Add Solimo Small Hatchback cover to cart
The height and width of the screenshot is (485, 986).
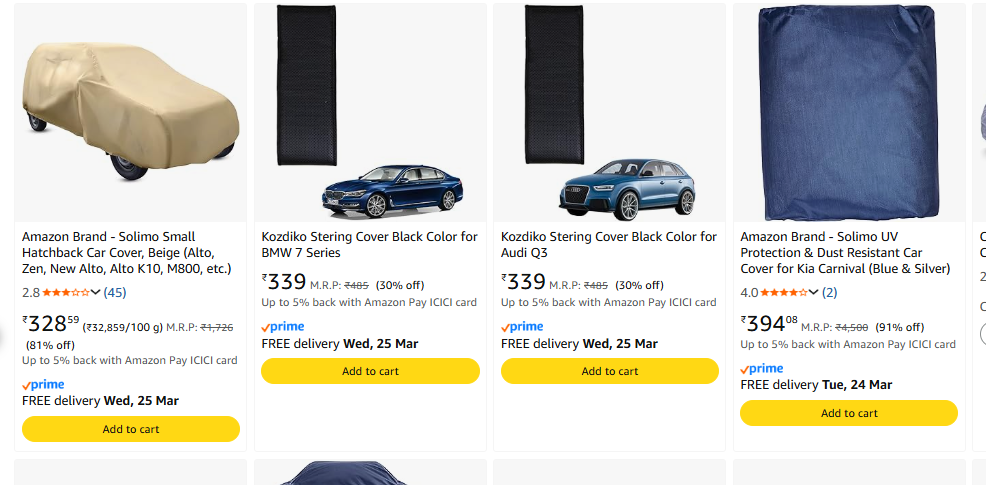click(x=131, y=429)
